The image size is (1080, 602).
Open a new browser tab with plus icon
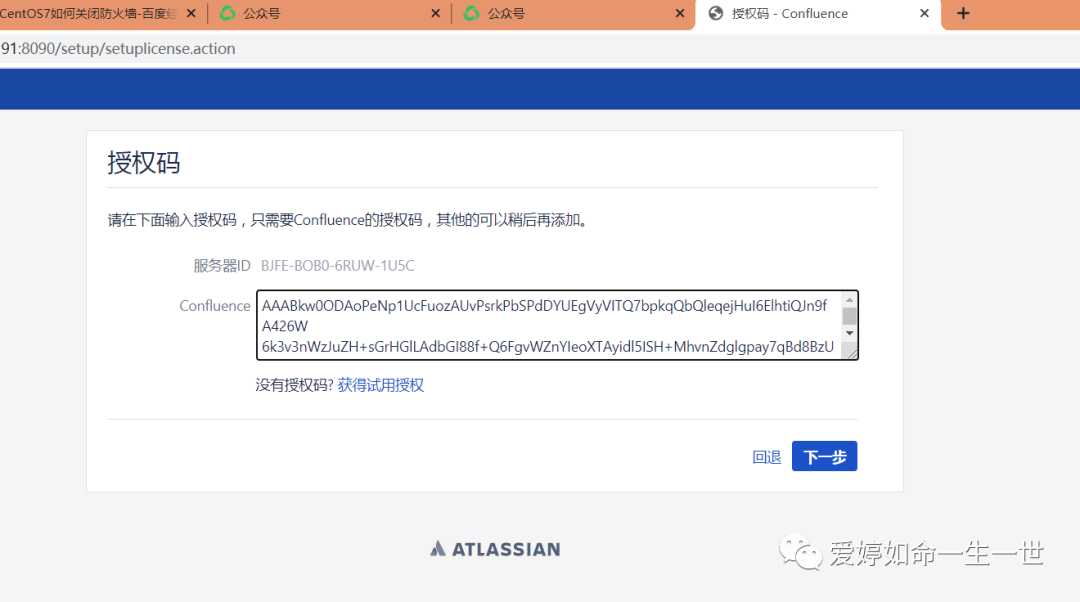click(963, 14)
